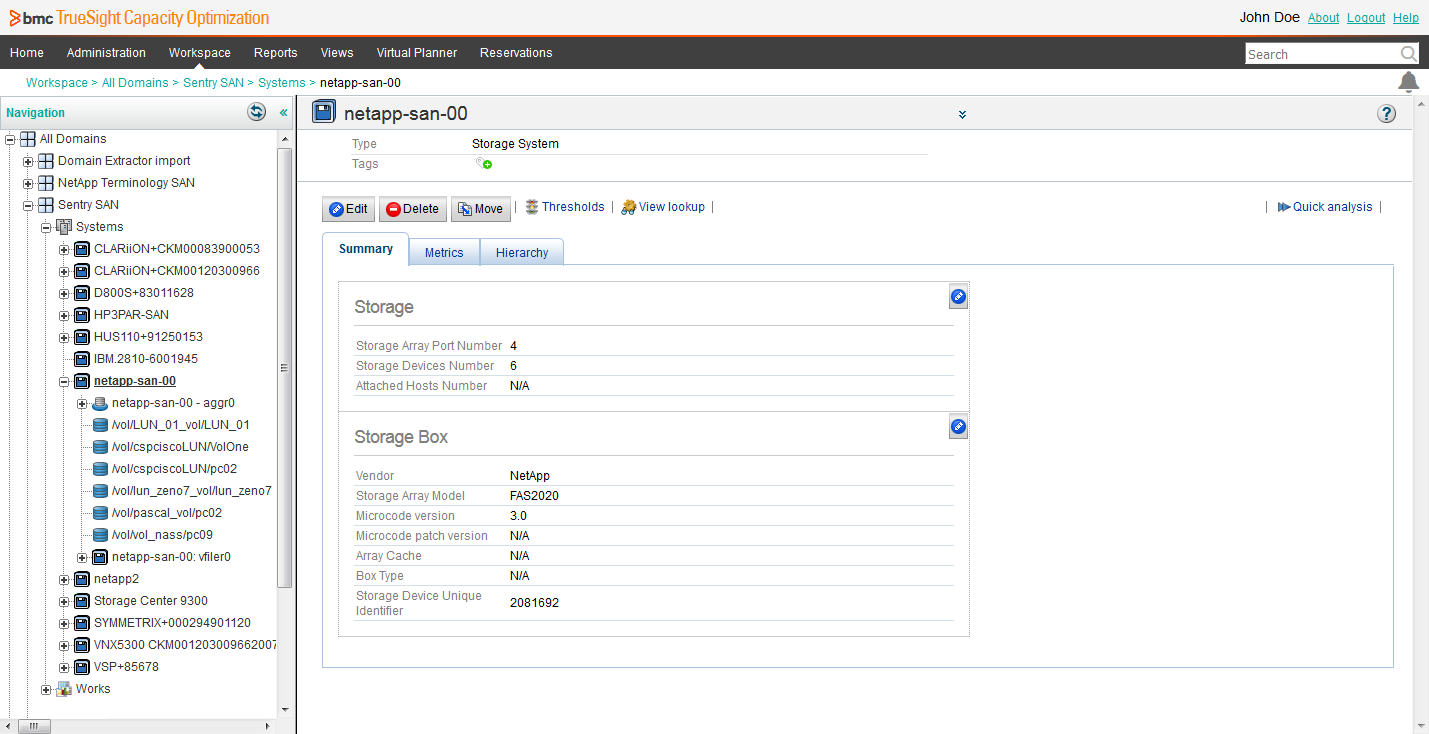The image size is (1429, 734).
Task: Collapse the netapp-san-00 tree node
Action: coord(64,381)
